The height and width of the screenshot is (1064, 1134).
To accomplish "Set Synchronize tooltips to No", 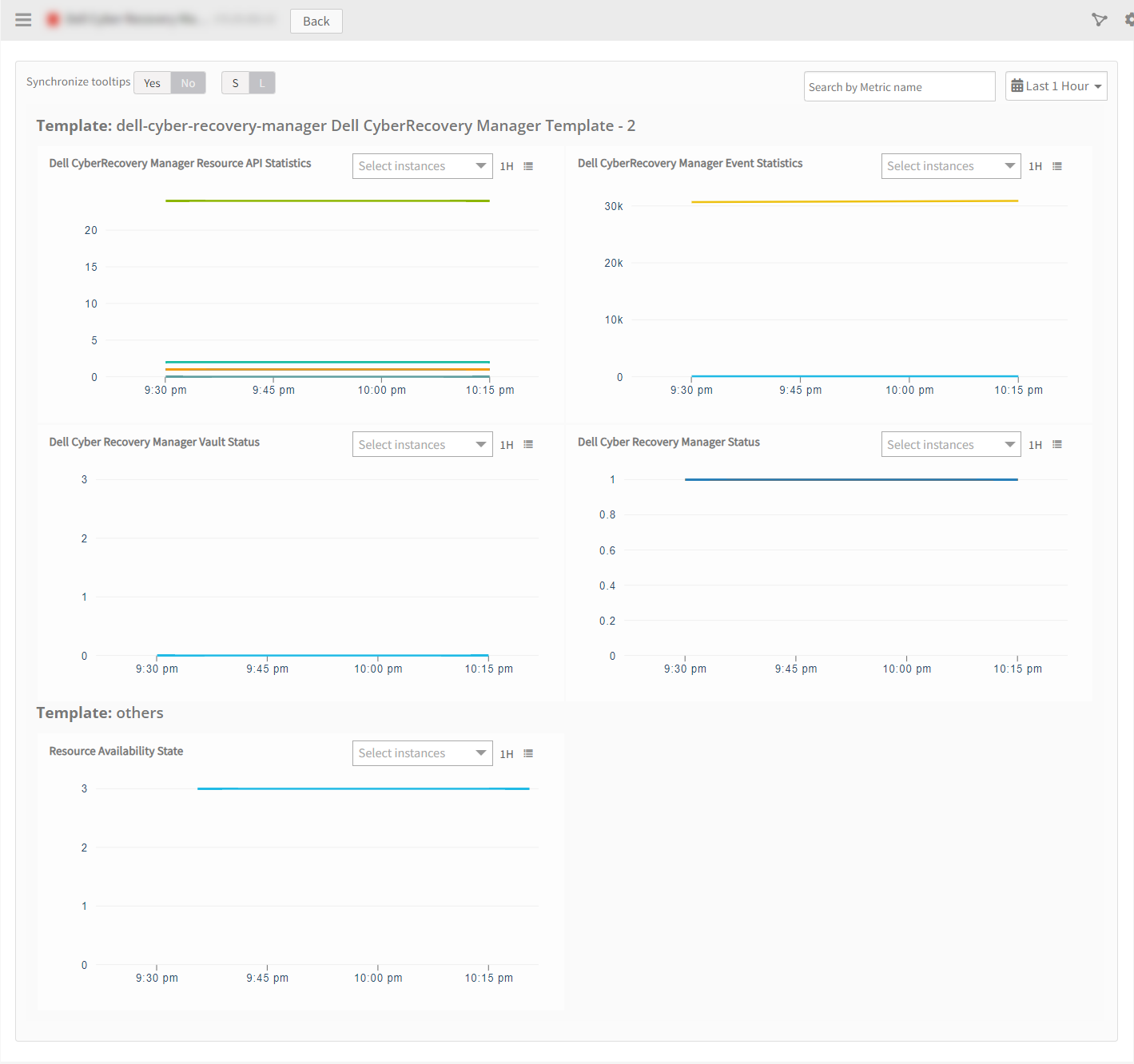I will coord(188,83).
